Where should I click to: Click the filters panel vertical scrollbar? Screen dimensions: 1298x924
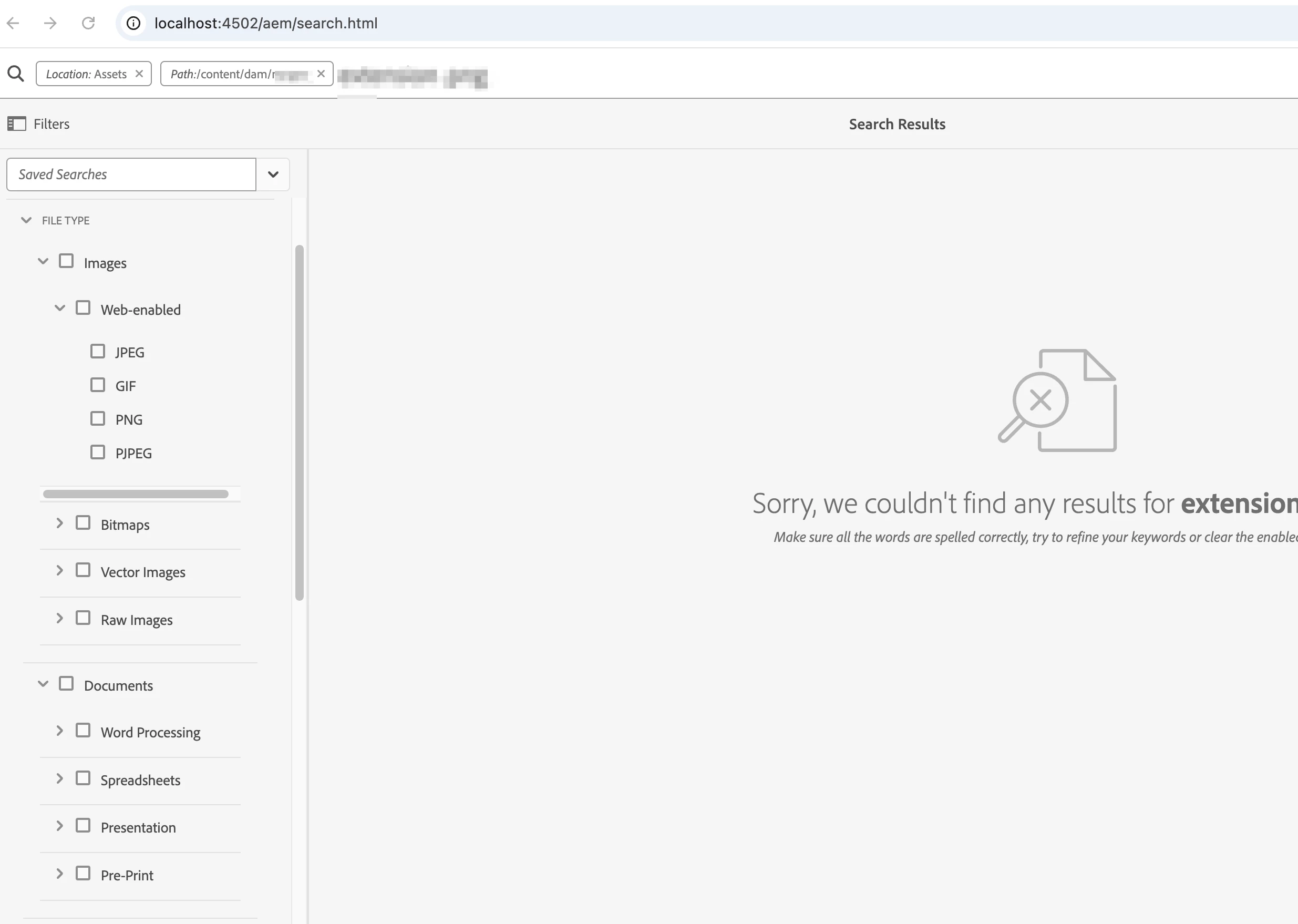click(300, 422)
